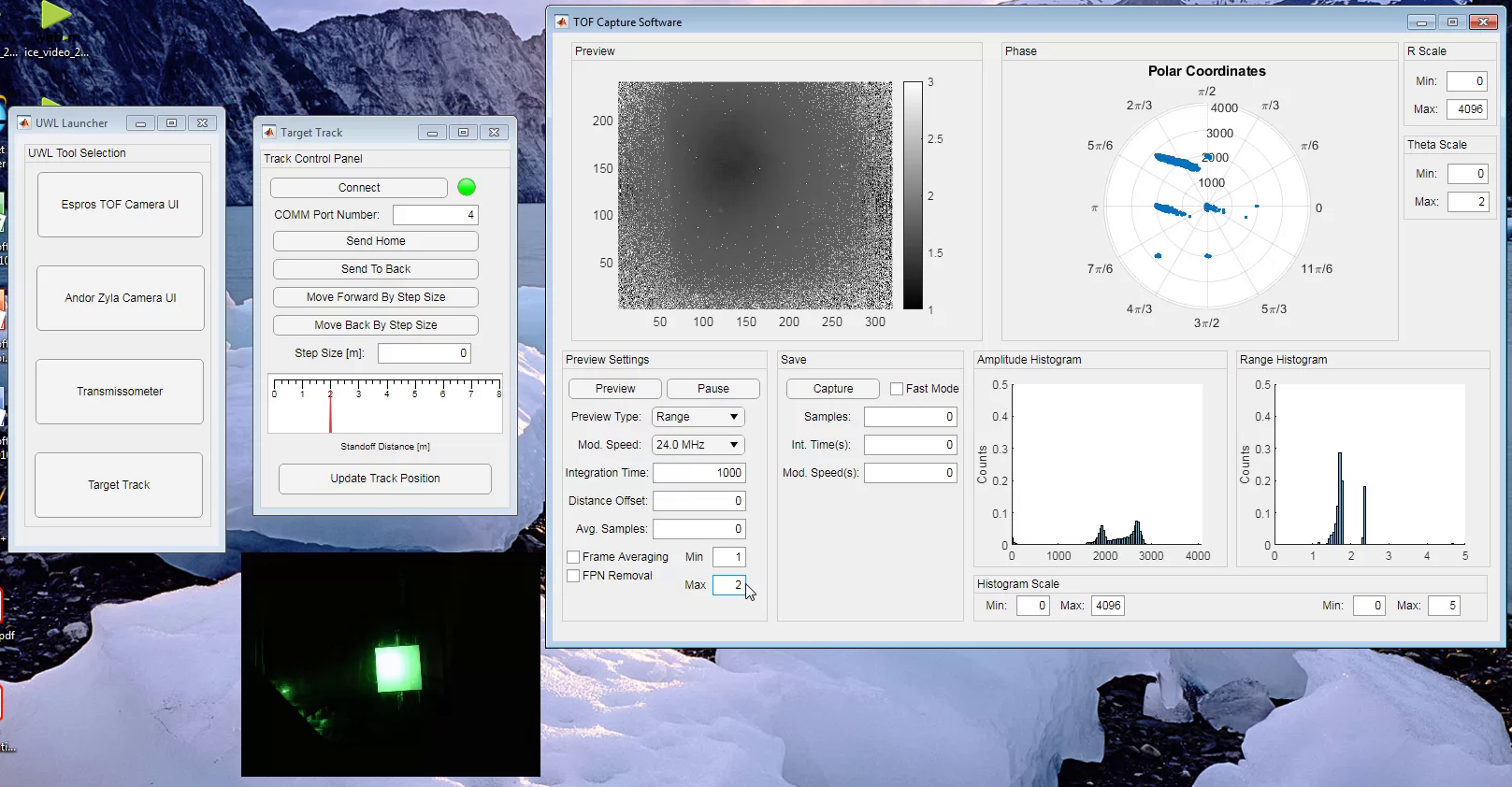Image resolution: width=1512 pixels, height=787 pixels.
Task: Minimize the UWL Launcher window
Action: pos(140,123)
